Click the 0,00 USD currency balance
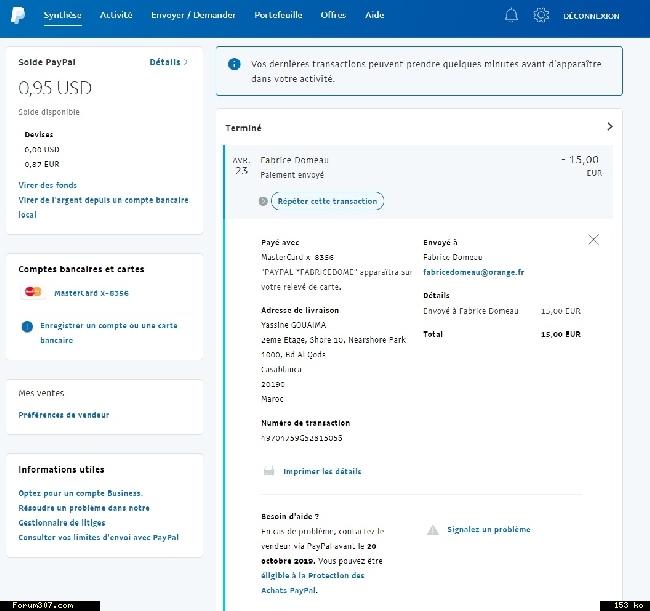Viewport: 650px width, 611px height. pos(42,149)
